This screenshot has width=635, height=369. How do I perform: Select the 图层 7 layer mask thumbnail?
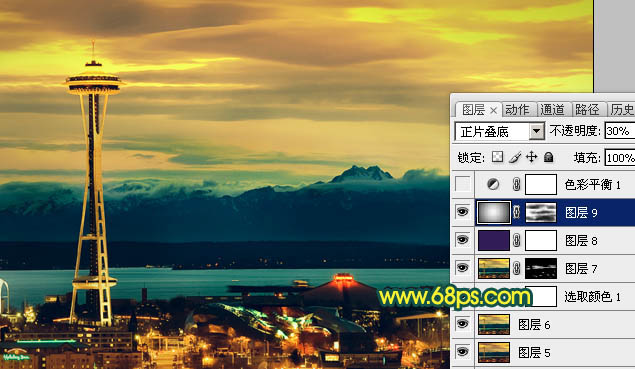click(541, 269)
